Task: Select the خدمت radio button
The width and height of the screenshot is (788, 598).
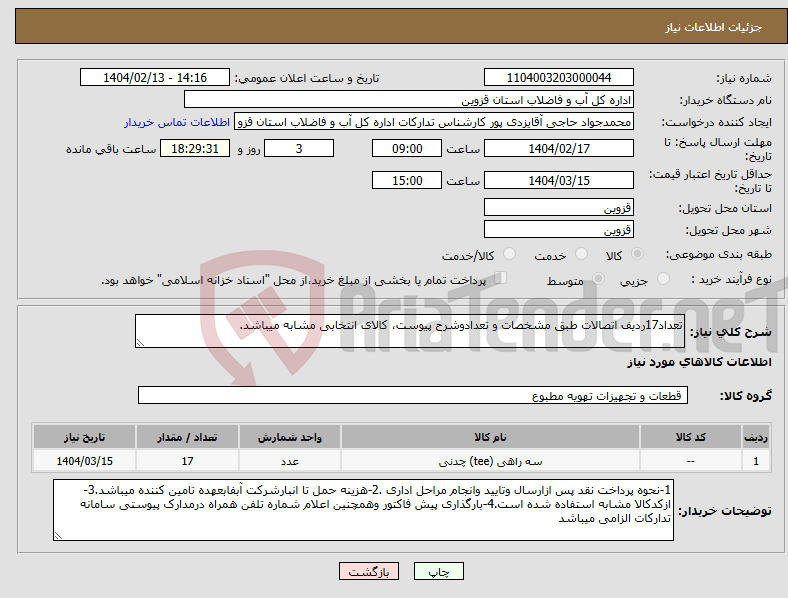Action: [581, 254]
